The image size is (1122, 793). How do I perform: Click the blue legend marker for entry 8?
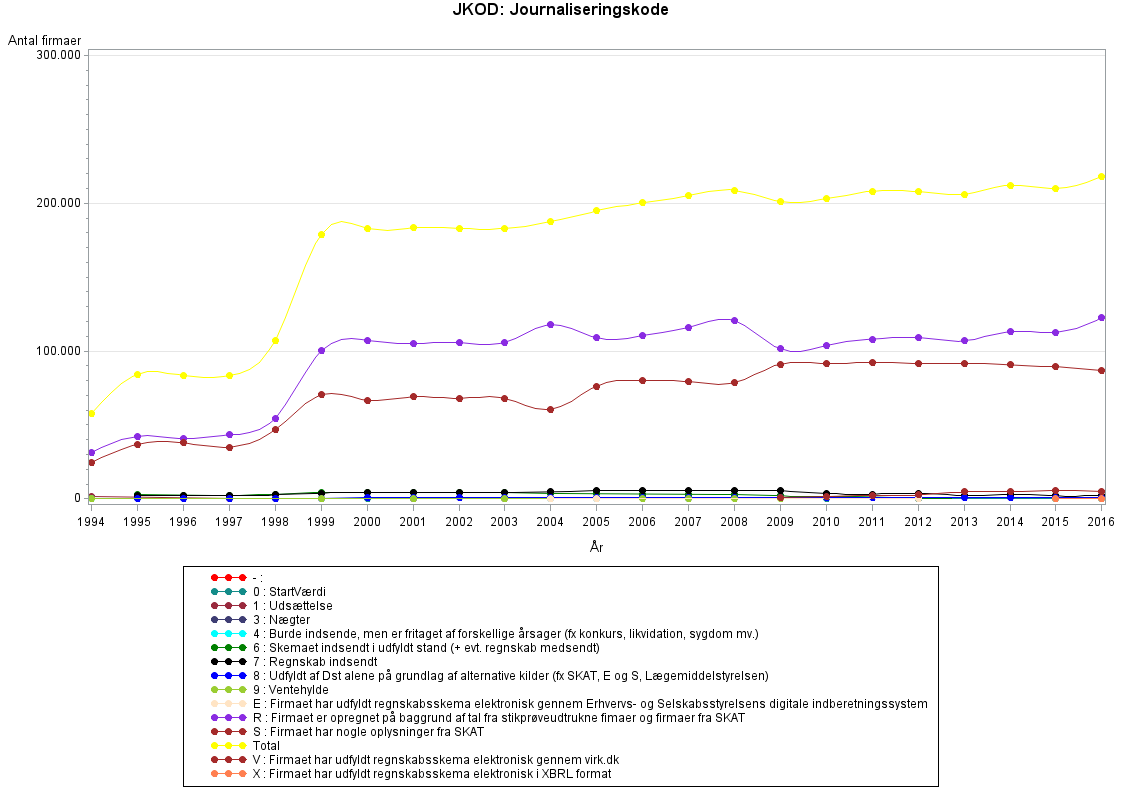(228, 675)
